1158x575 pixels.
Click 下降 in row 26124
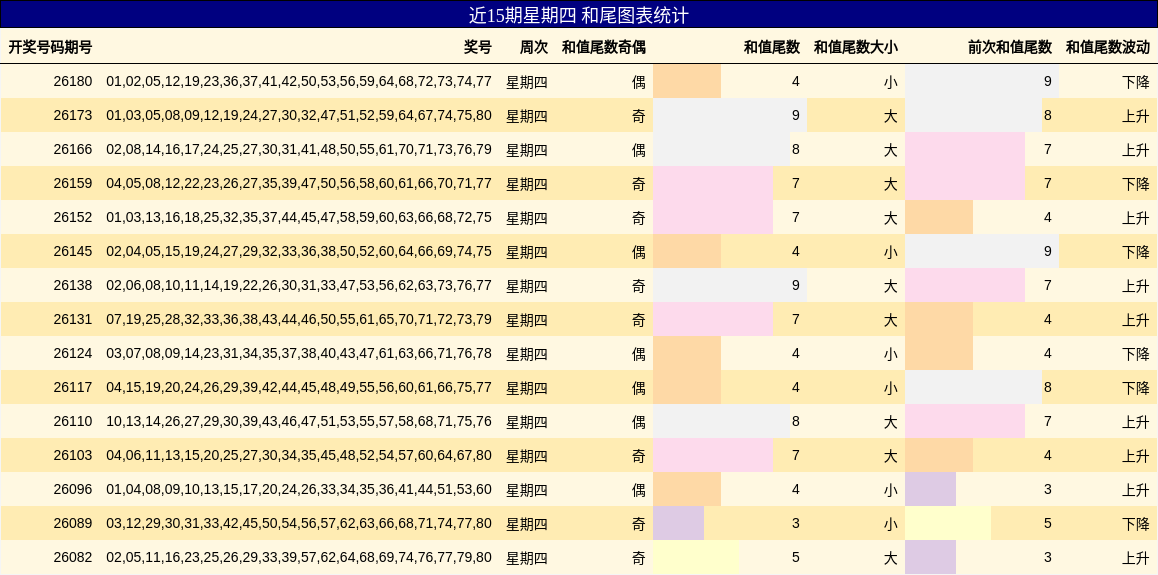[1136, 354]
